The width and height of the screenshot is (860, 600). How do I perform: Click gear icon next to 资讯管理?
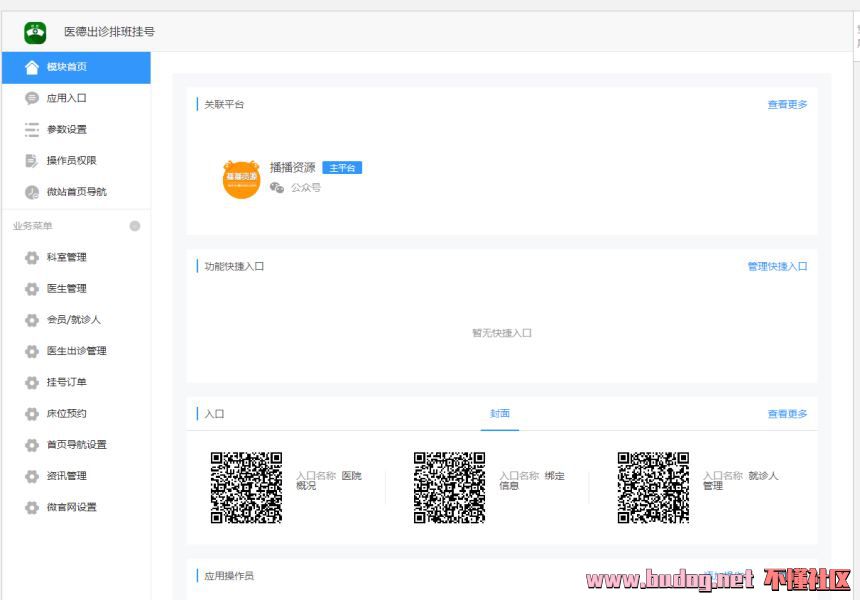[x=32, y=476]
